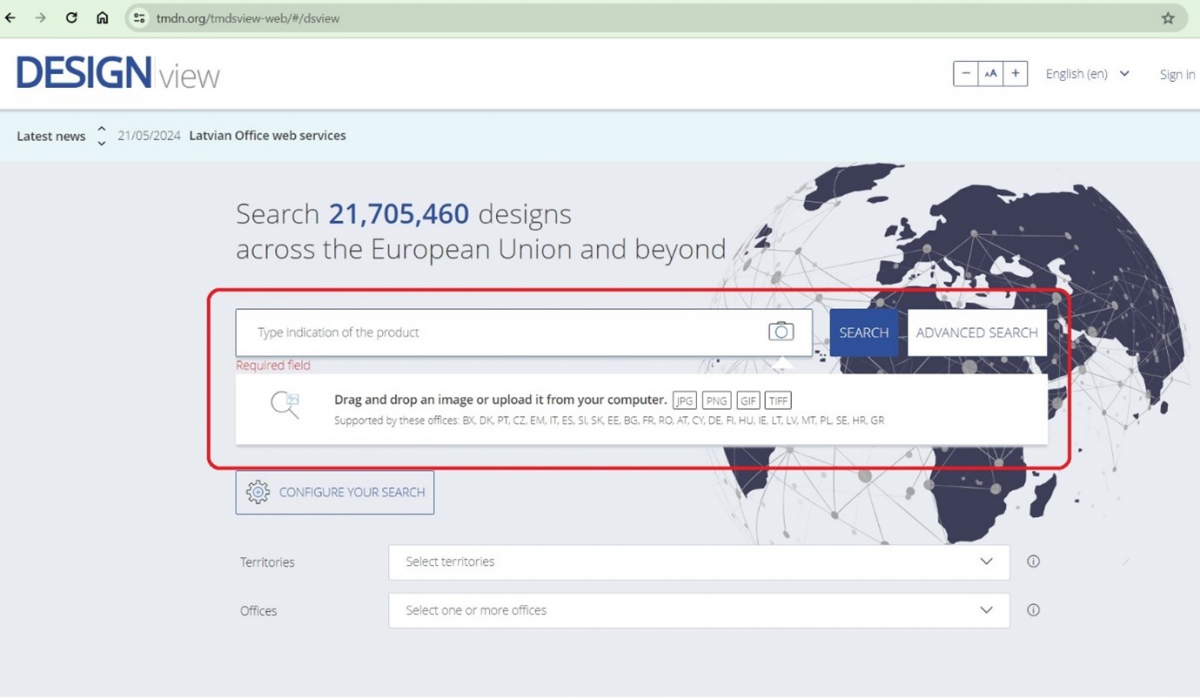Click the blue SEARCH button
The width and height of the screenshot is (1200, 699).
(864, 333)
